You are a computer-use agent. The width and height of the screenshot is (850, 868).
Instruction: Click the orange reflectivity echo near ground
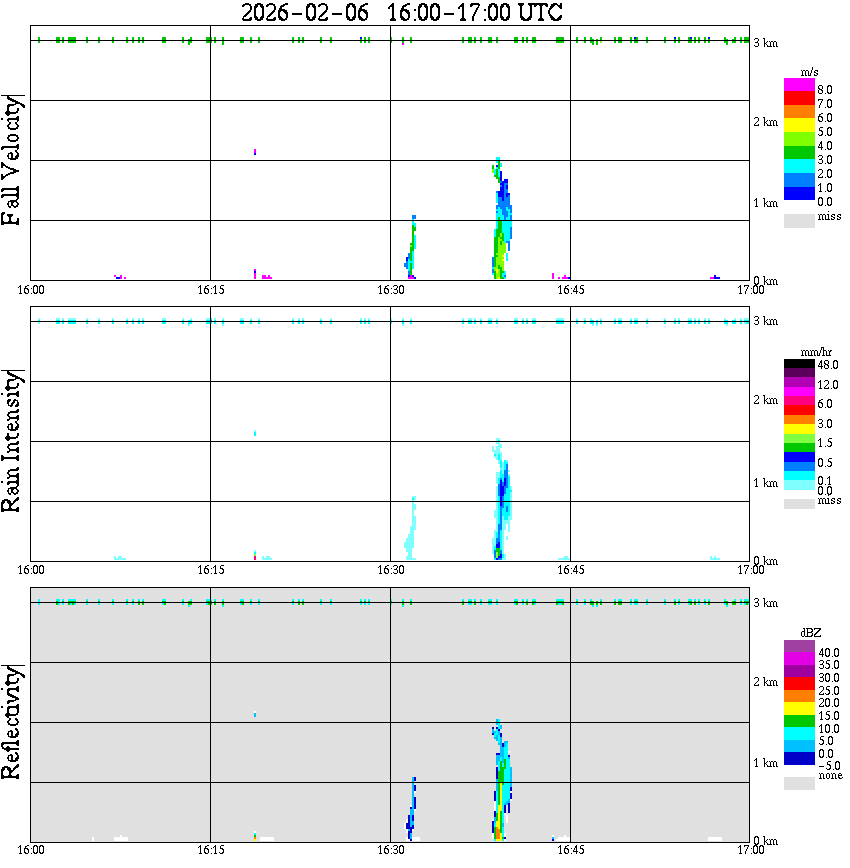[497, 832]
